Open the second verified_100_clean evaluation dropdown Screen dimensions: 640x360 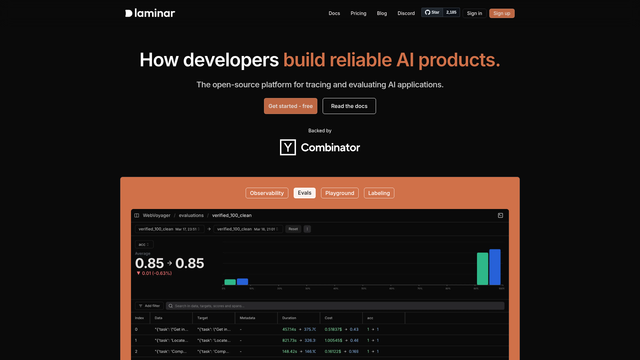248,229
